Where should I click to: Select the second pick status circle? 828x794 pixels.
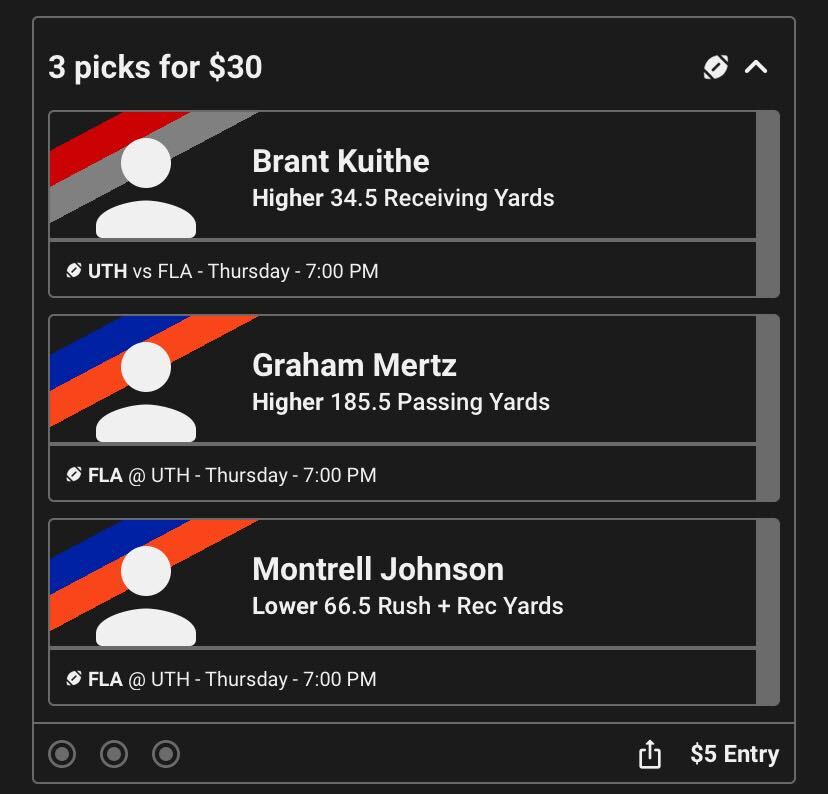coord(114,754)
